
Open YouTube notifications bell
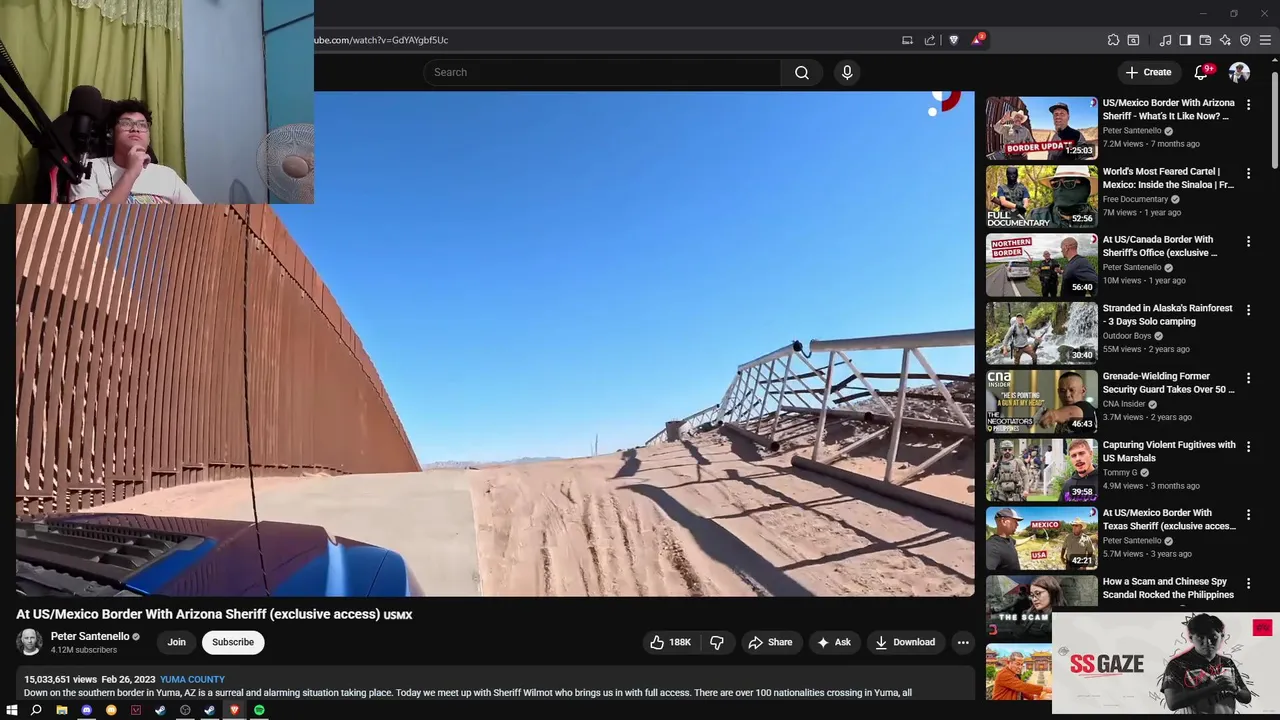tap(1203, 72)
